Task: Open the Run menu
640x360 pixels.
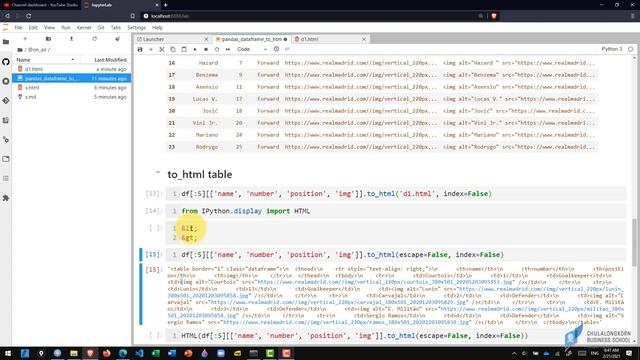Action: 66,28
